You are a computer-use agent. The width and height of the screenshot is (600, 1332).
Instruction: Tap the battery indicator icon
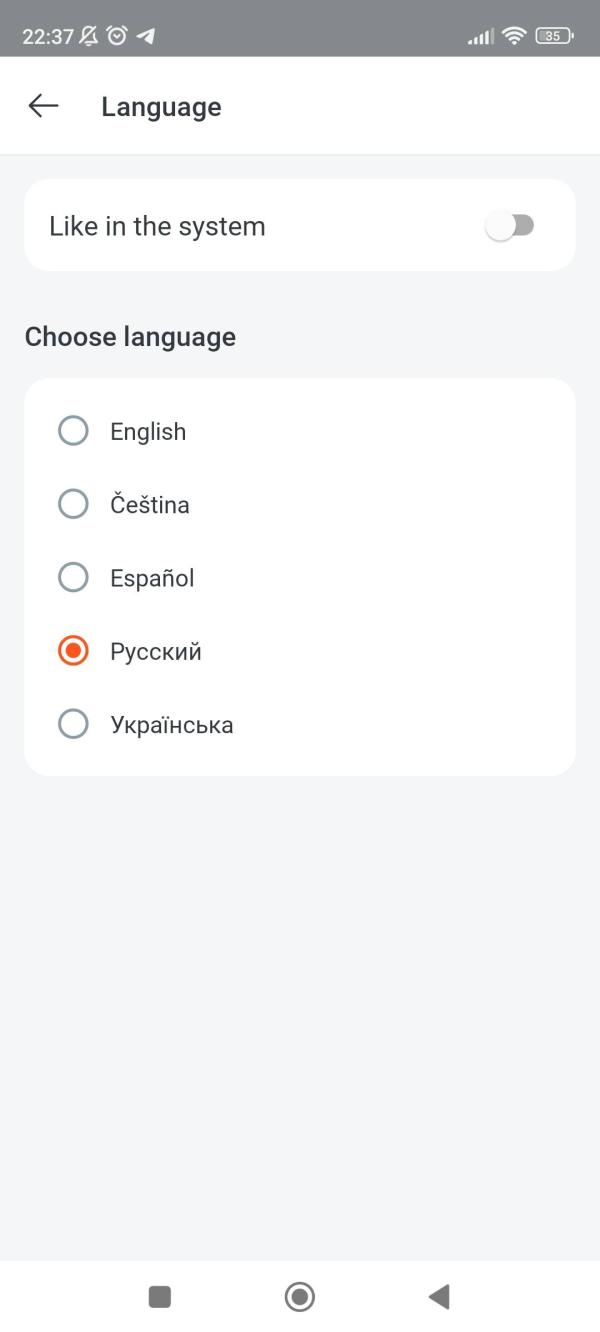point(554,36)
